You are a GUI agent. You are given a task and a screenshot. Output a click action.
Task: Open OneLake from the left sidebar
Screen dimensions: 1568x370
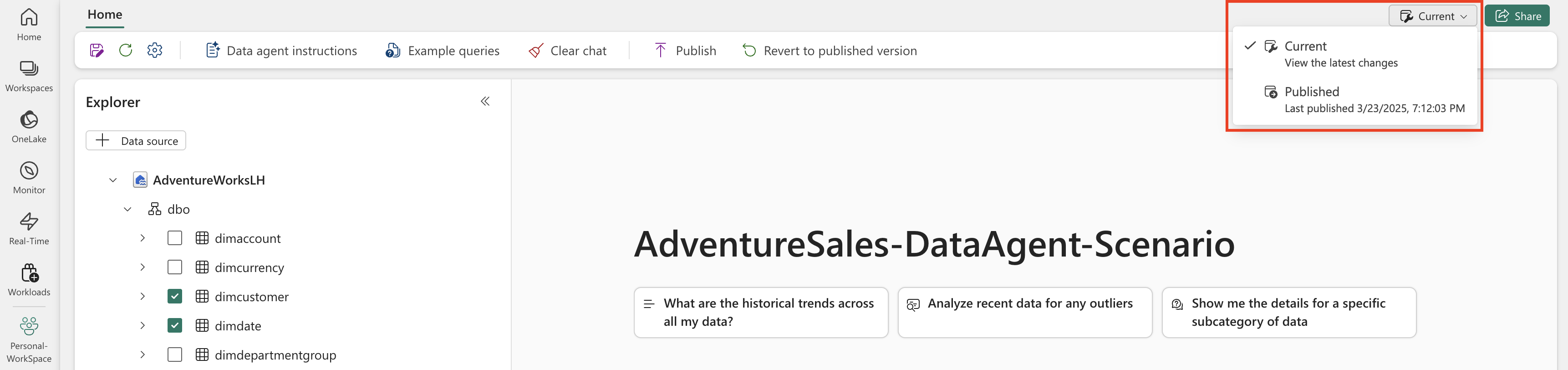(x=29, y=127)
